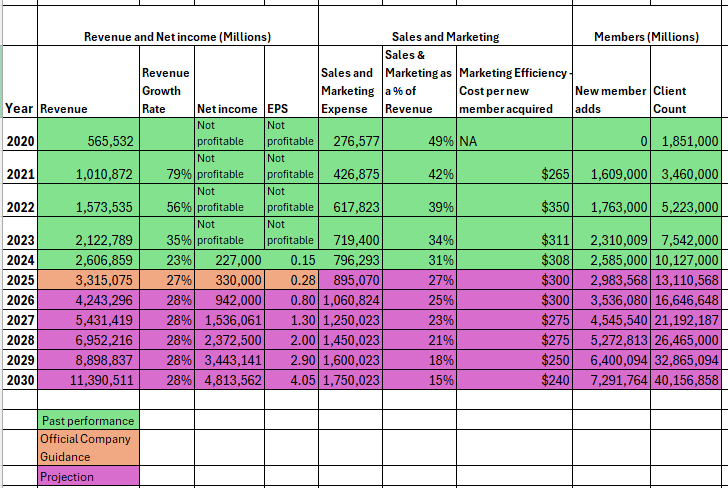Click the 2030 marketing expense 1,750,023

351,380
